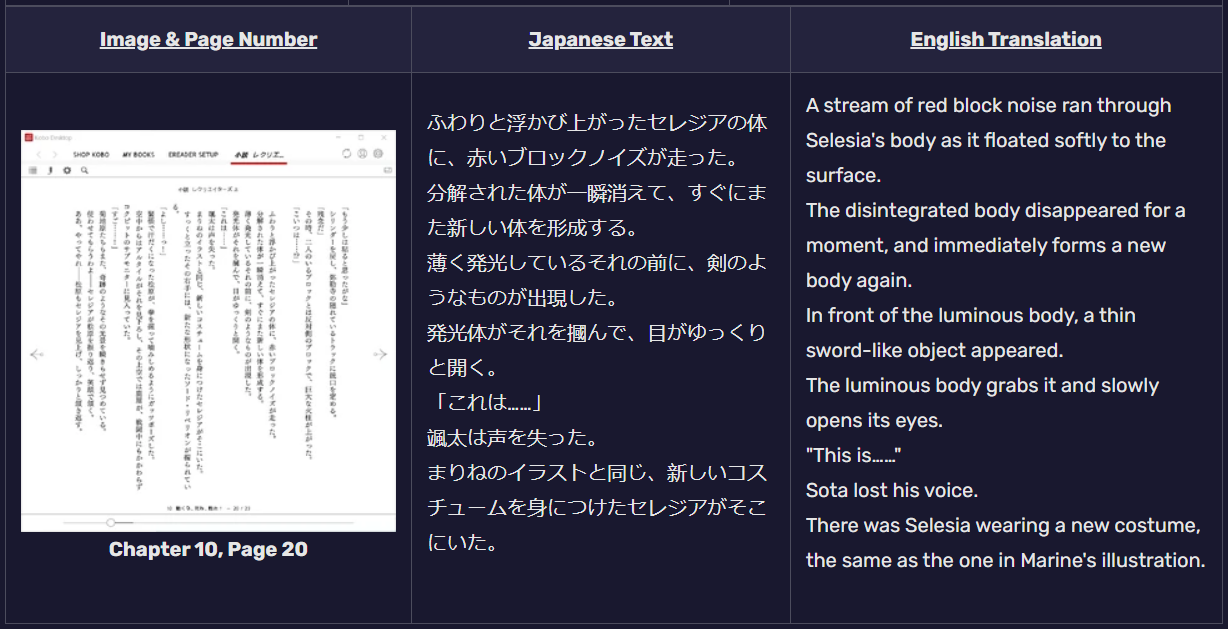
Task: Go to next page with right arrow
Action: [380, 354]
